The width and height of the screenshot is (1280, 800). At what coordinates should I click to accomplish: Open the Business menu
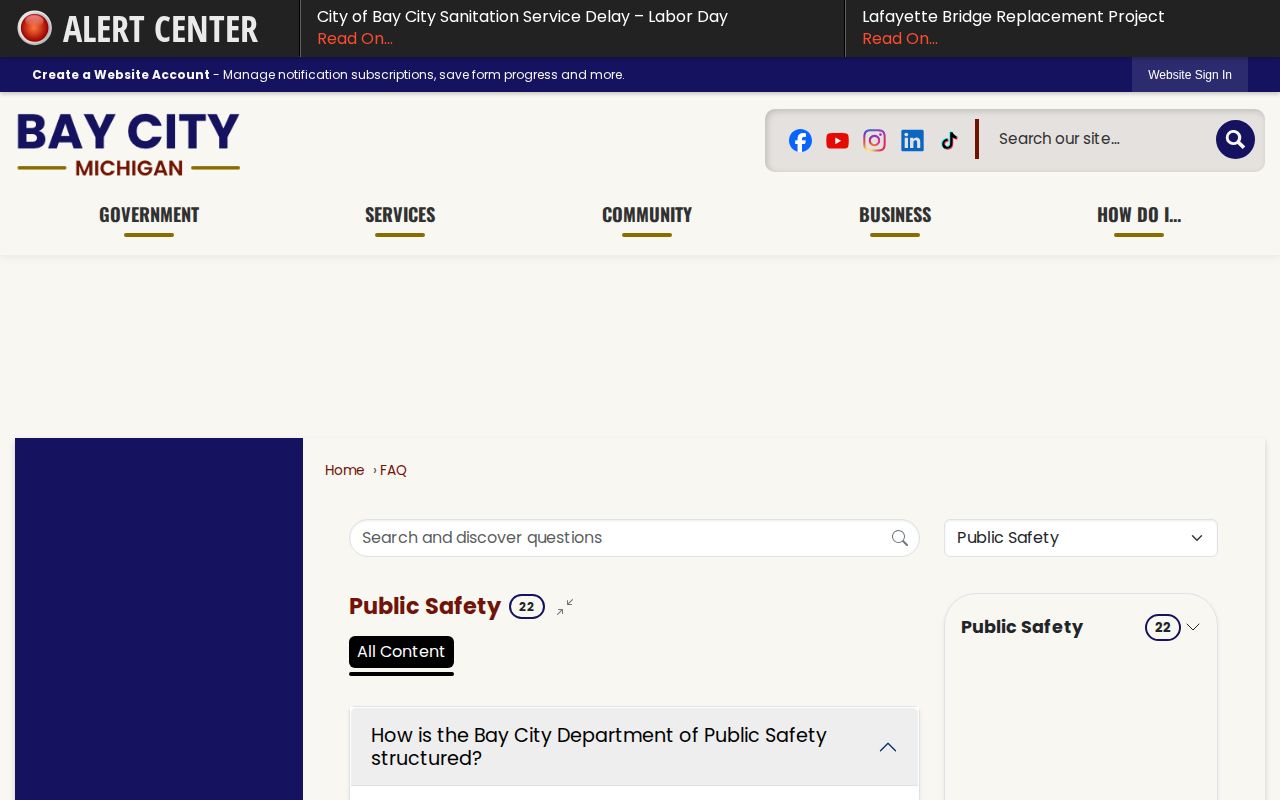(x=895, y=215)
